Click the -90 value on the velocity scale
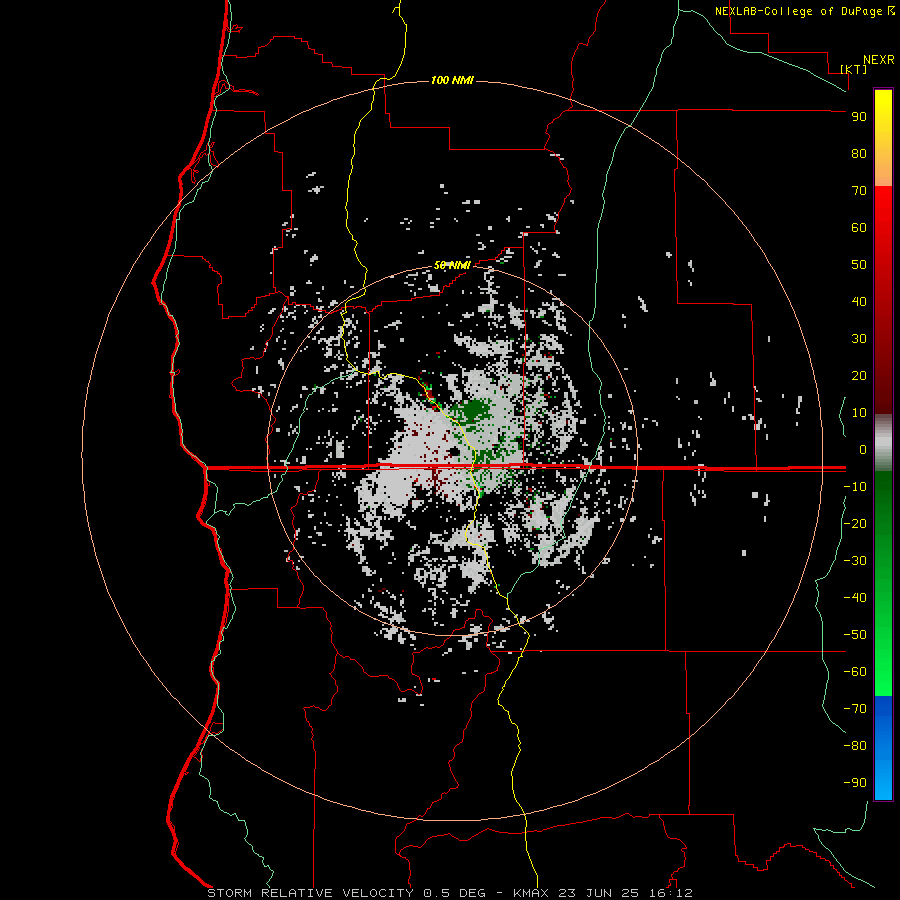This screenshot has height=900, width=900. pyautogui.click(x=855, y=782)
